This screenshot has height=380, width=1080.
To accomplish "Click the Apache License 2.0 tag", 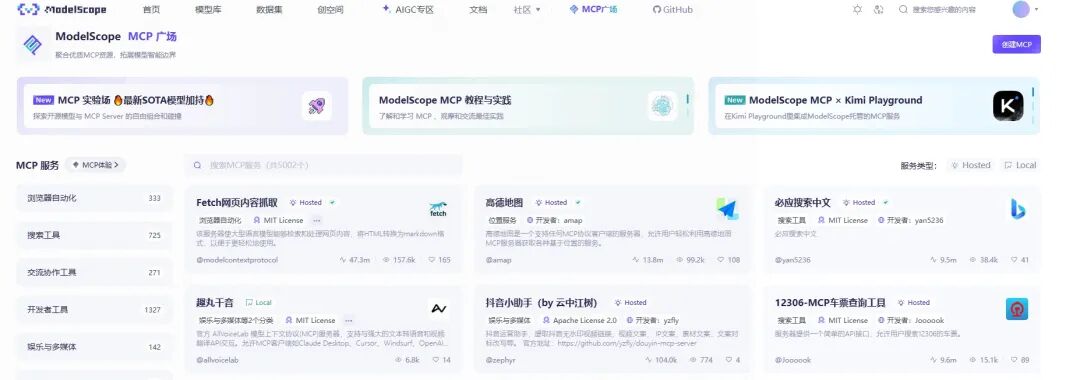I will (580, 320).
